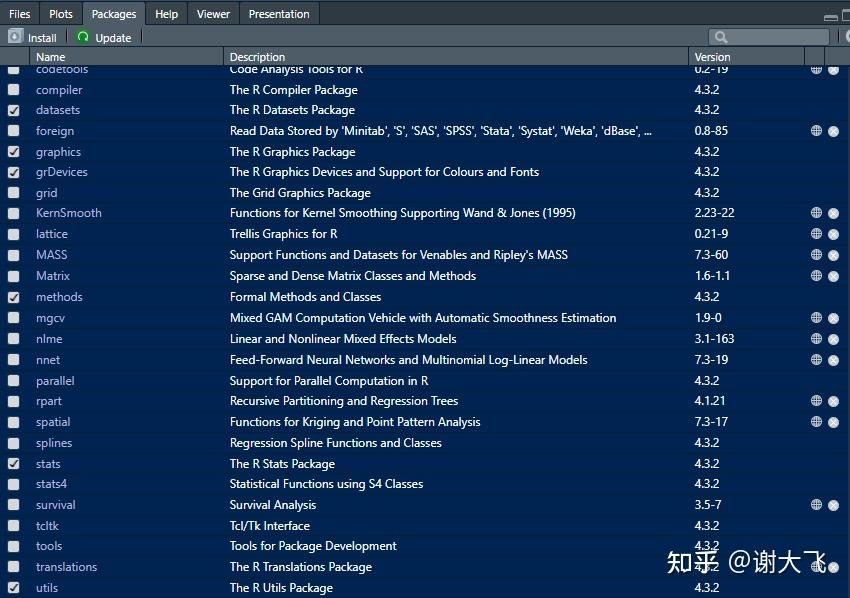The width and height of the screenshot is (850, 598).
Task: Open globe icon next to Matrix package
Action: [816, 275]
